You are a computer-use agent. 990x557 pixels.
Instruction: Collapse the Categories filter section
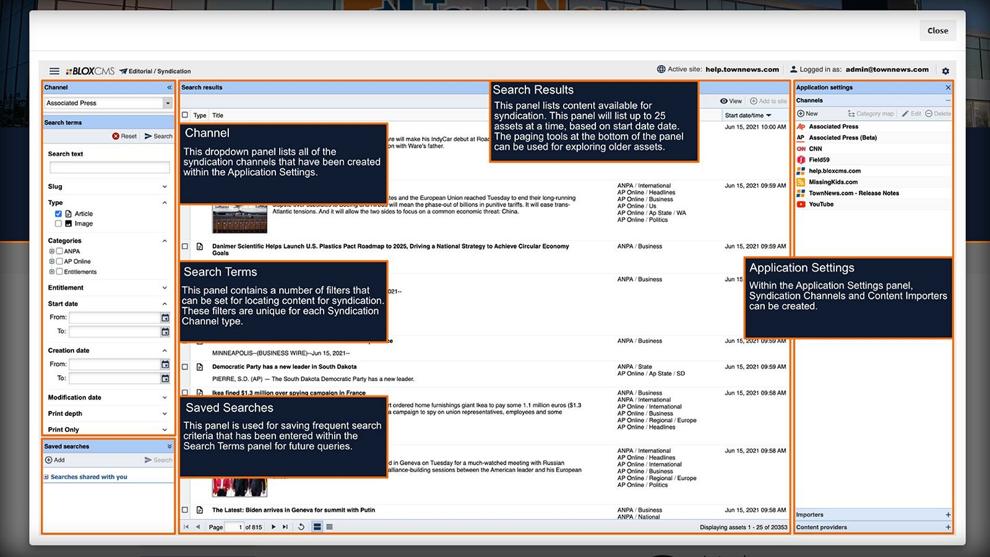click(165, 241)
